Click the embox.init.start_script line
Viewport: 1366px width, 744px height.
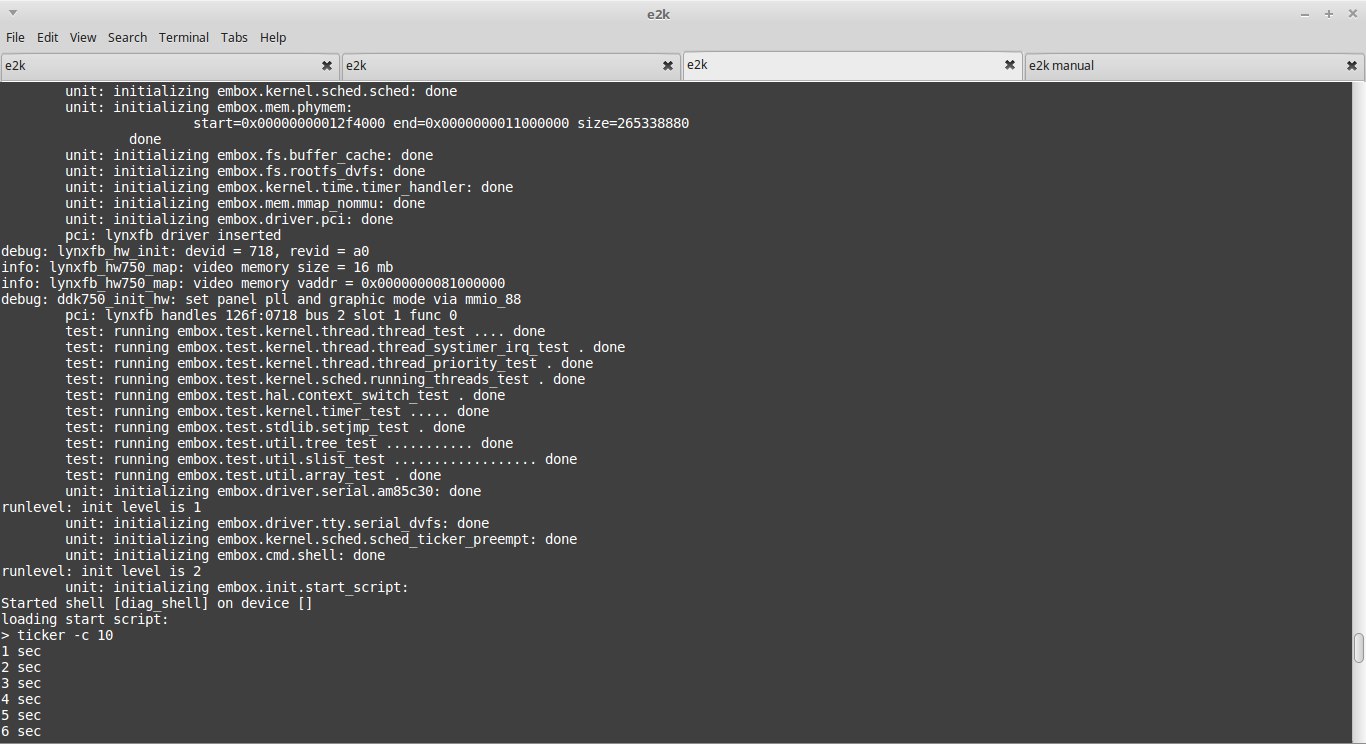click(237, 587)
